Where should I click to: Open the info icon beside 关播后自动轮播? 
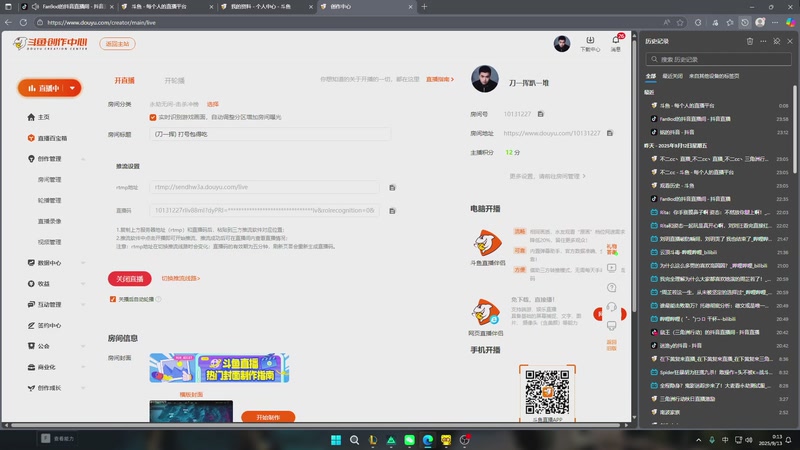159,299
